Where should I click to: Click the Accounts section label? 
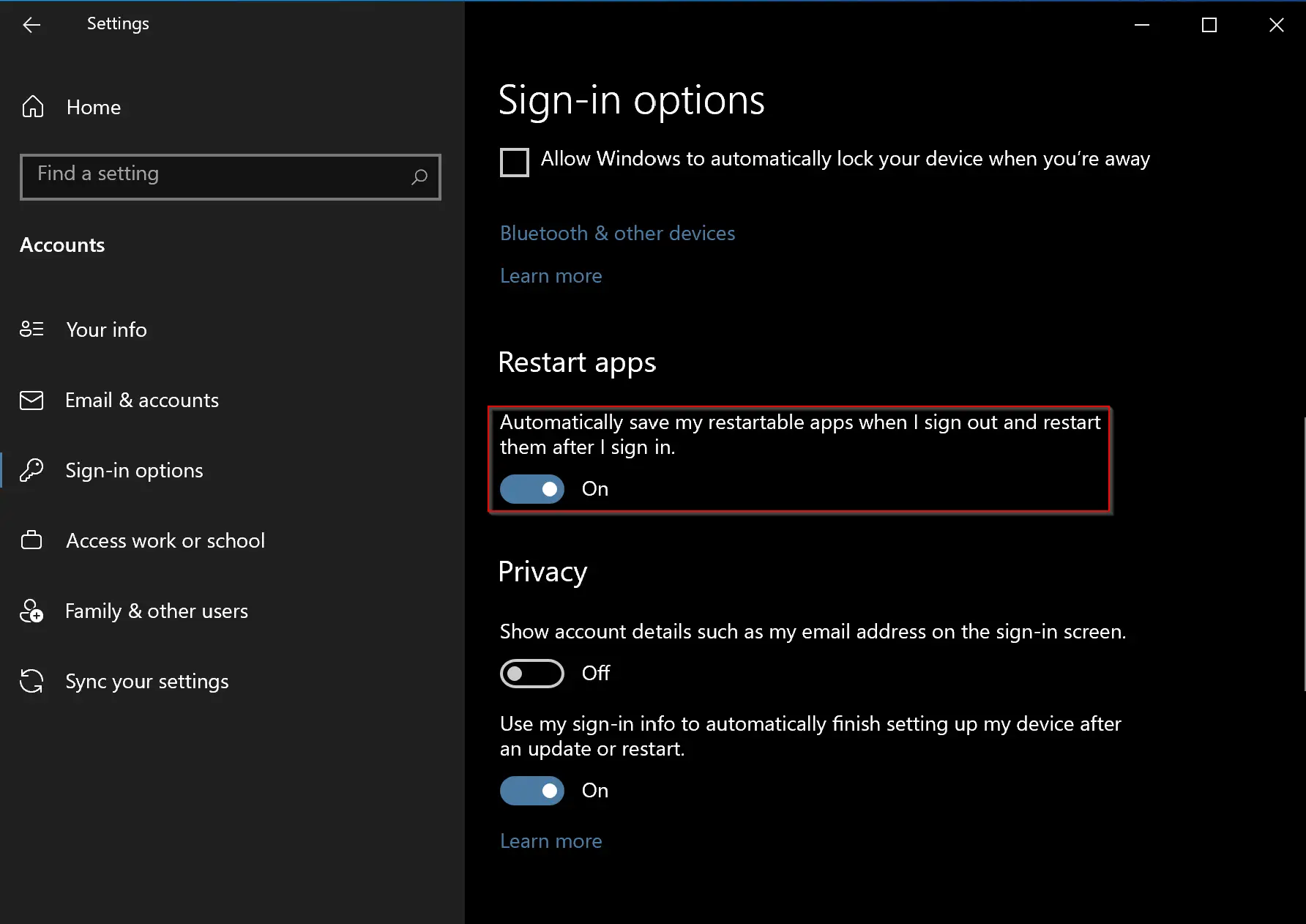tap(62, 245)
